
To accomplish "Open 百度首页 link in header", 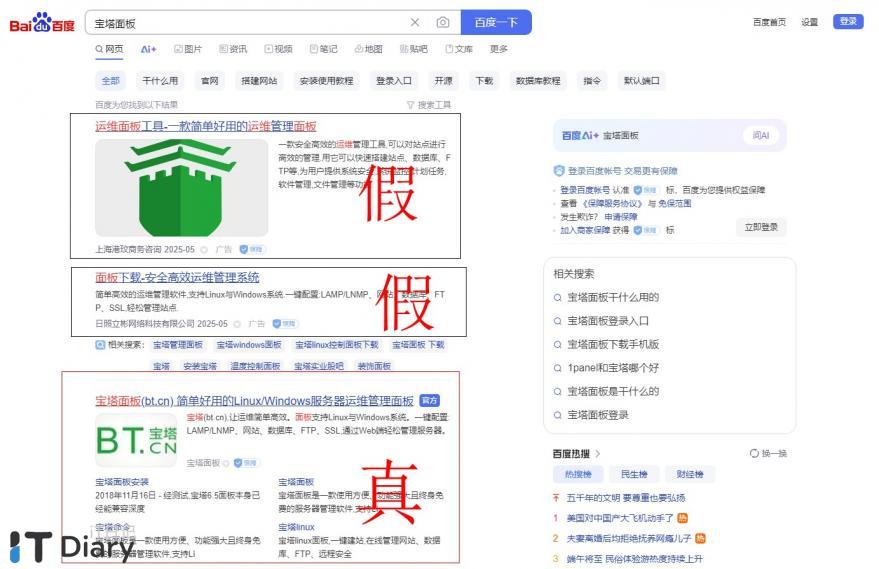I will click(769, 22).
